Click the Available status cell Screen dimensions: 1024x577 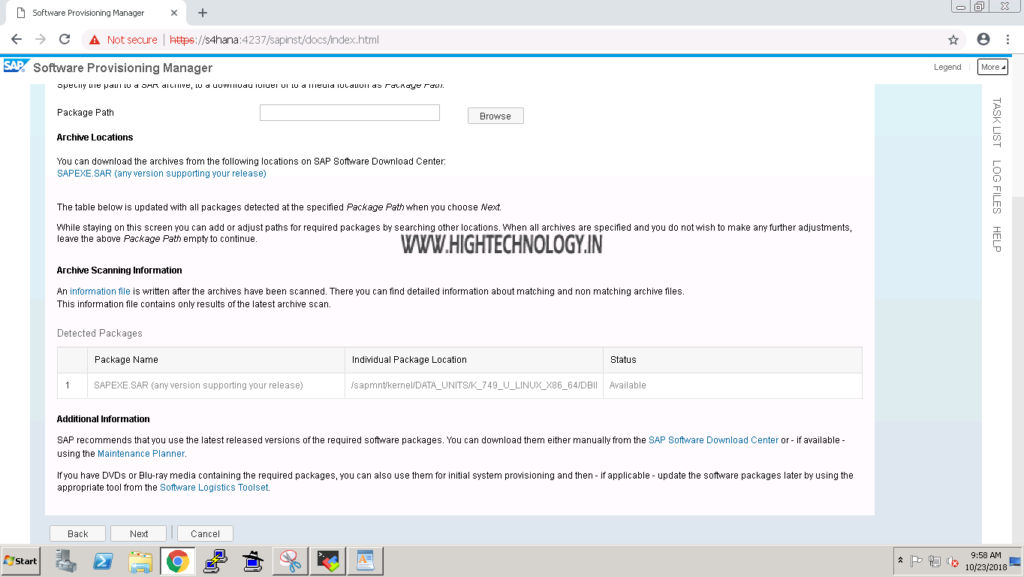coord(733,385)
